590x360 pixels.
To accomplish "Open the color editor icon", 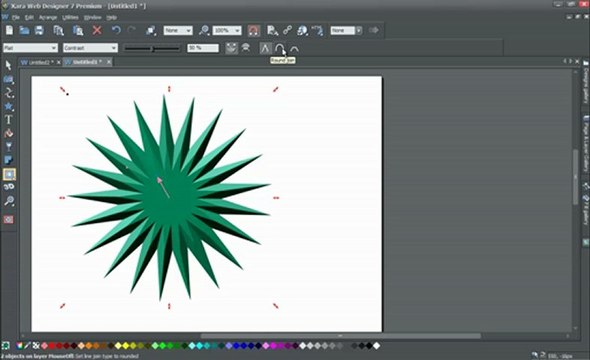I will coord(19,345).
